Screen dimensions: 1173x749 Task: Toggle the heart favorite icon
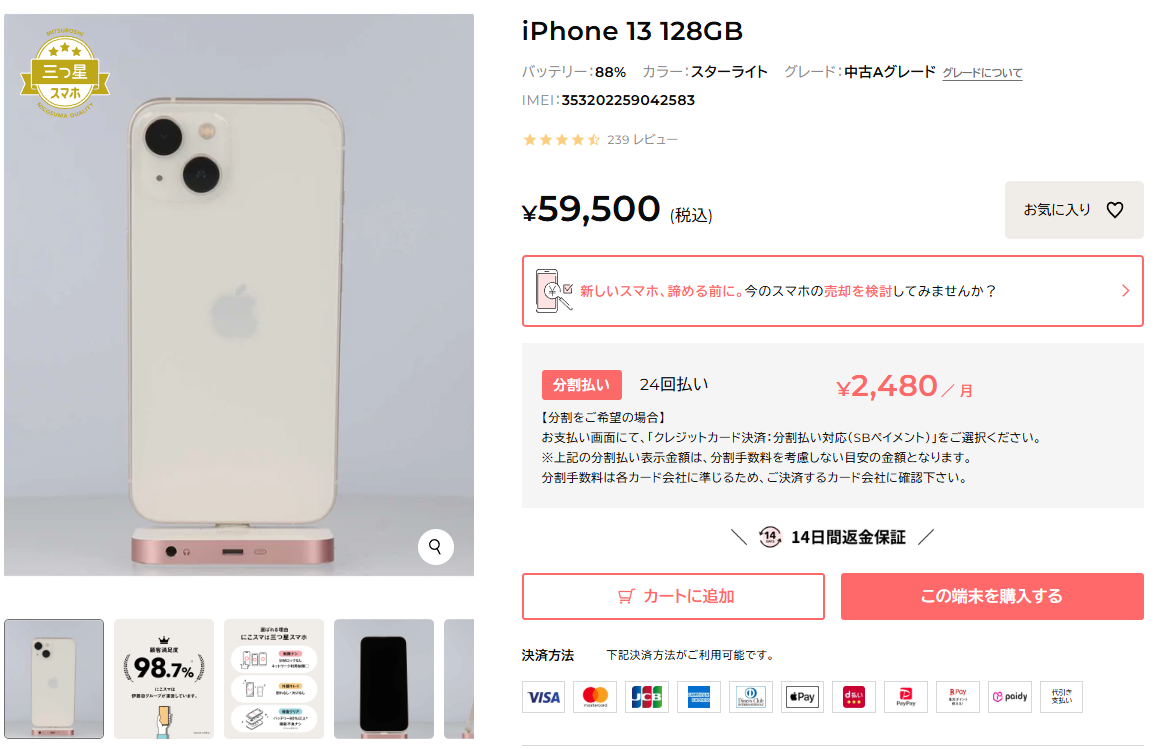coord(1115,210)
